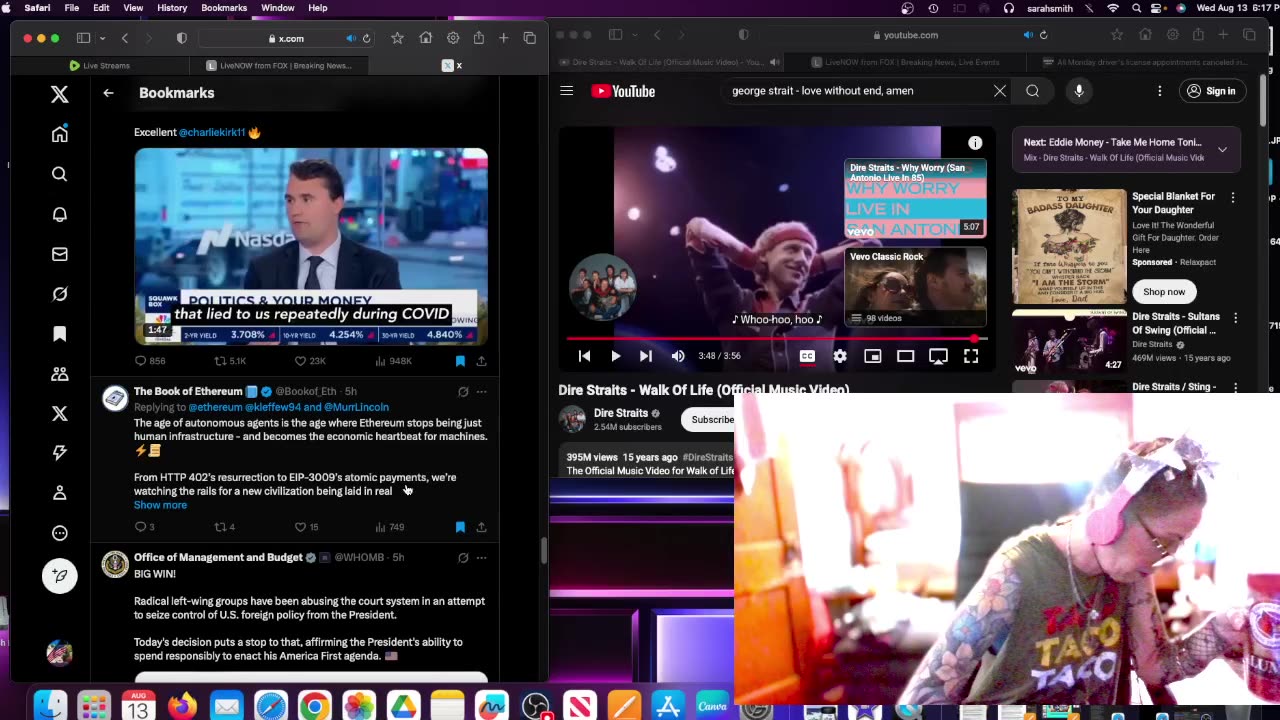Seek on the YouTube video progress bar
1280x720 pixels.
[x=776, y=339]
